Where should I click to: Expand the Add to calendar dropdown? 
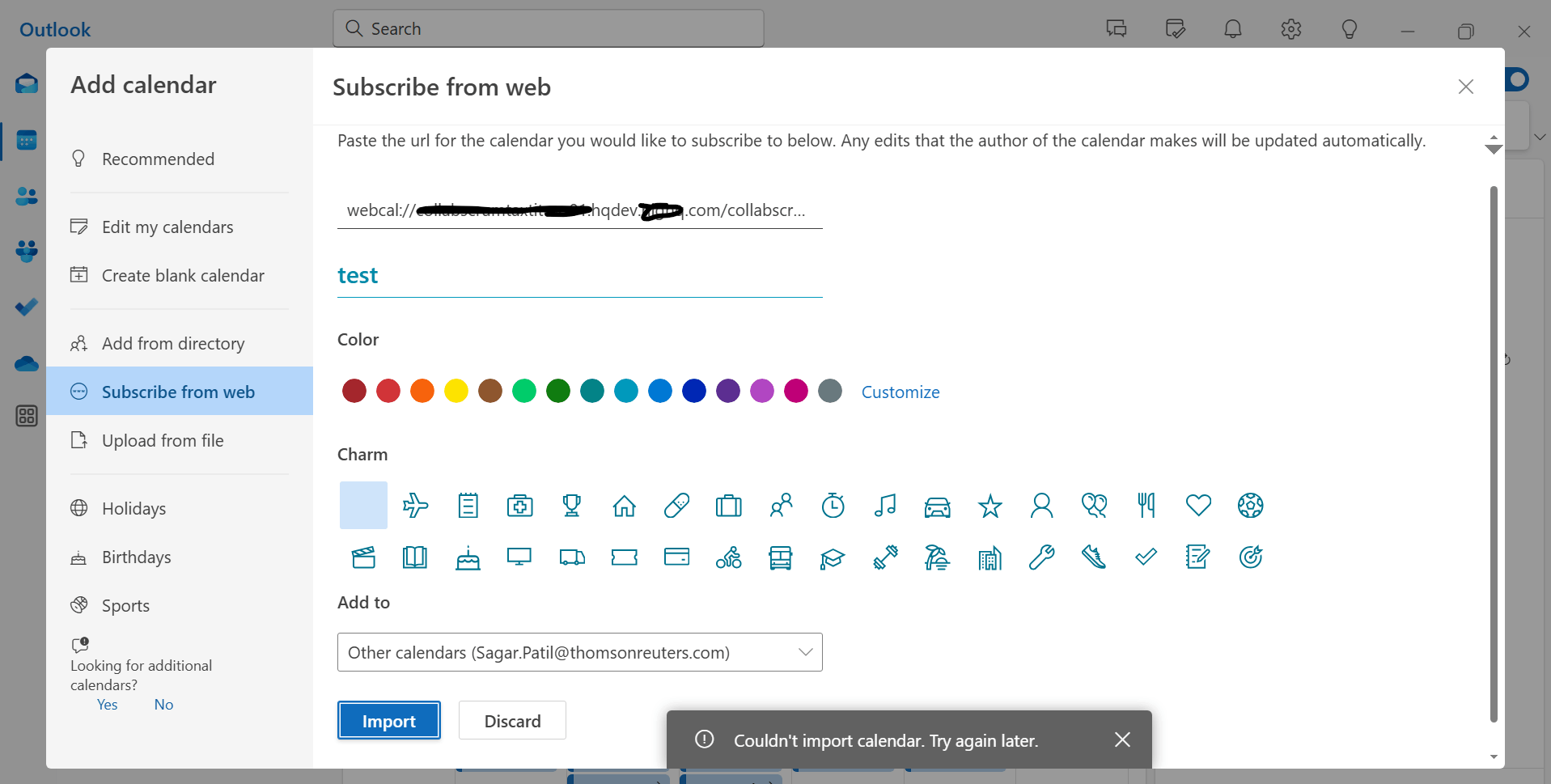[x=580, y=652]
